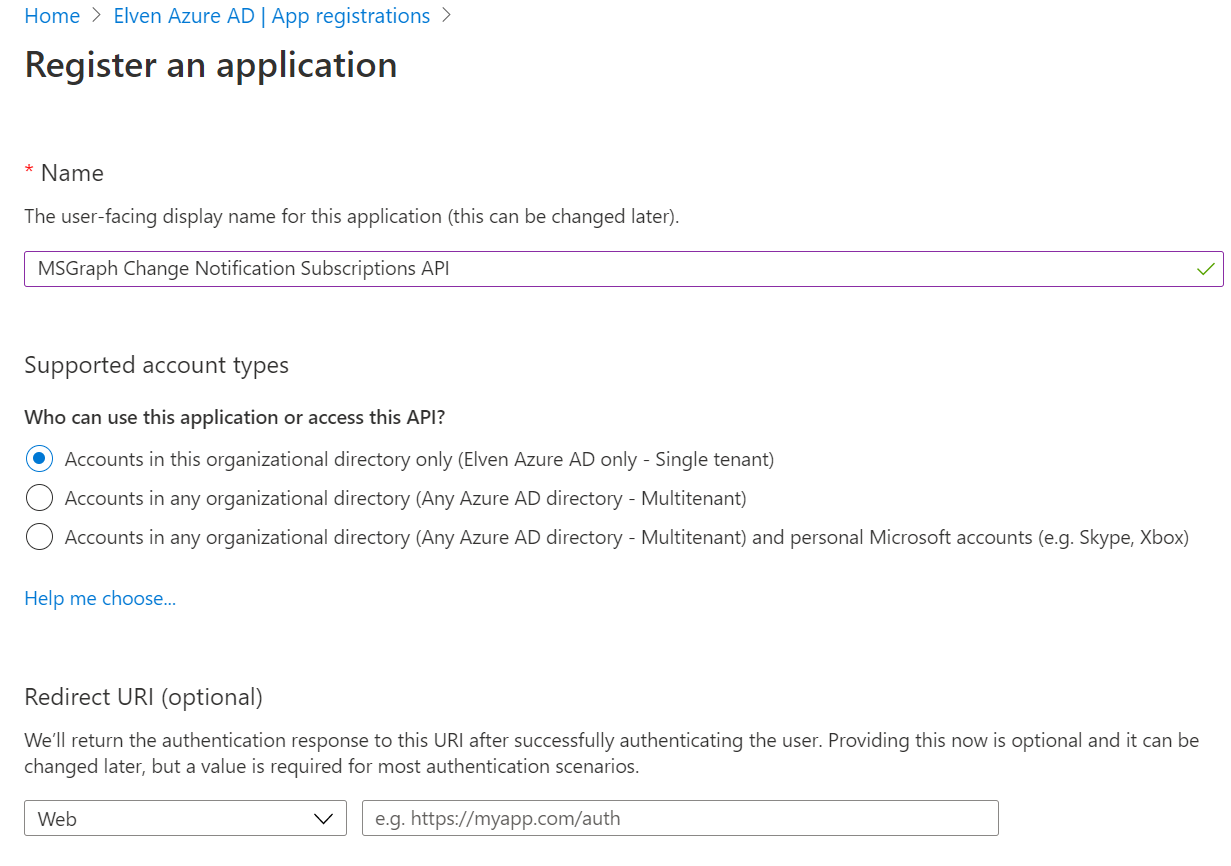Open the Help me choose link
This screenshot has height=866, width=1231.
pyautogui.click(x=100, y=598)
